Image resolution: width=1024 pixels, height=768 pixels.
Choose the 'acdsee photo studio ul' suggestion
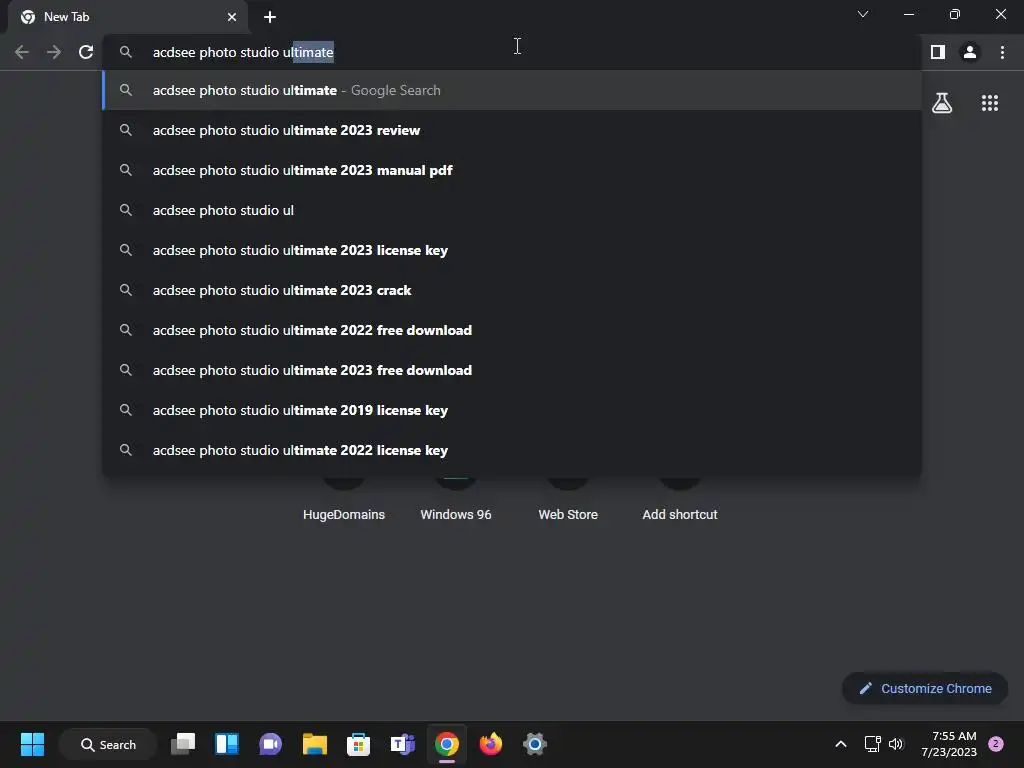pyautogui.click(x=512, y=210)
